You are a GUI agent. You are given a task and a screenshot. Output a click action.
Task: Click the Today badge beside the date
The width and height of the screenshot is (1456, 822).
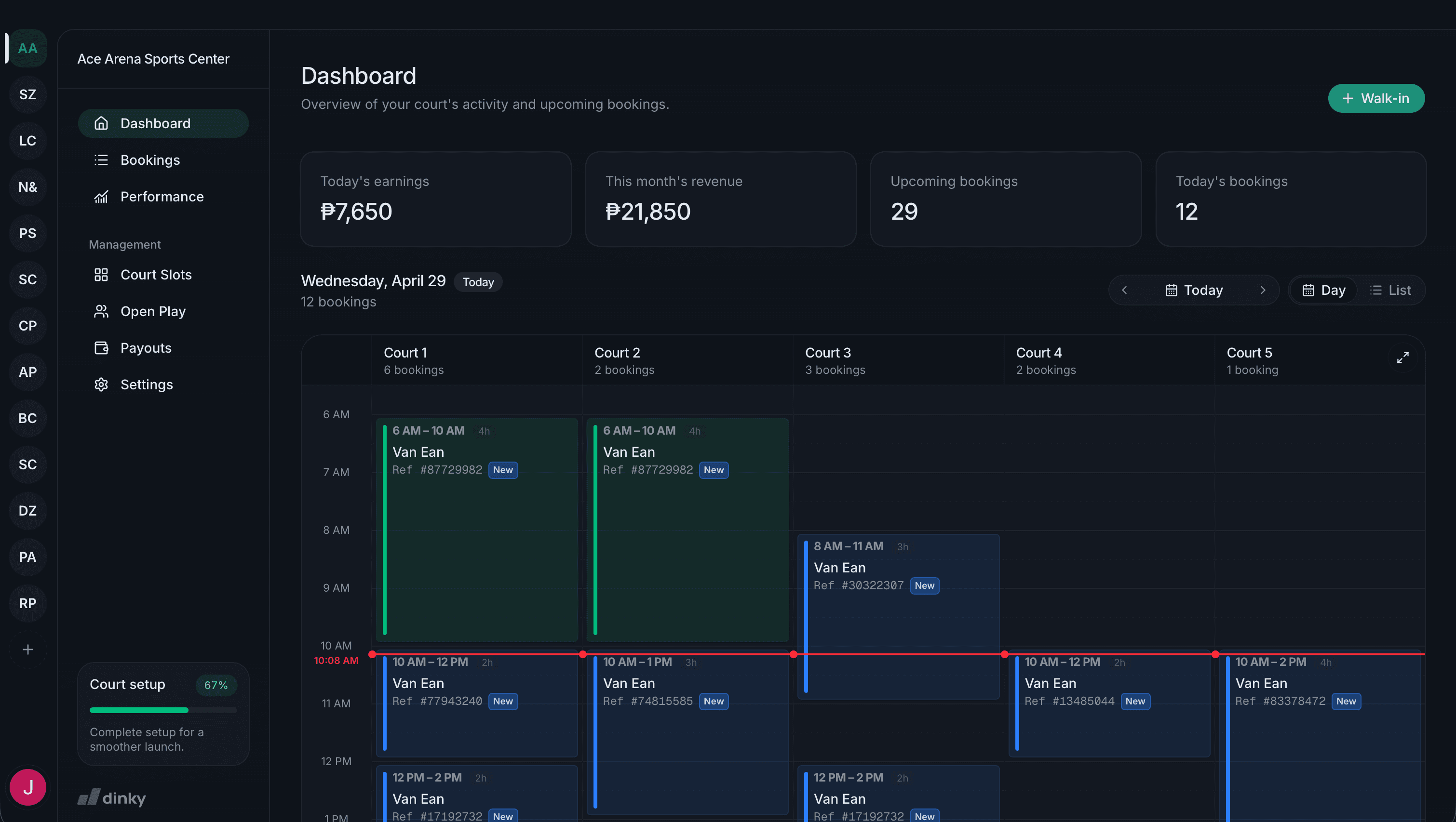click(x=478, y=282)
